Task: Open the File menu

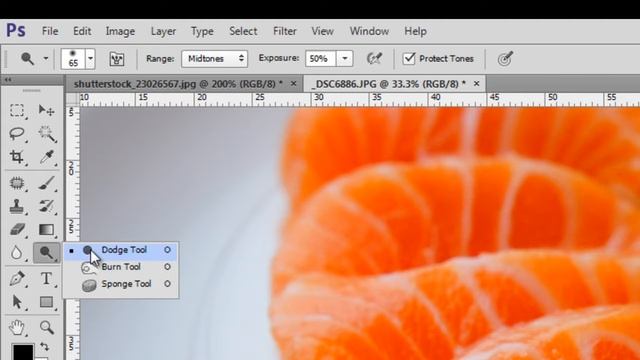Action: coord(50,31)
